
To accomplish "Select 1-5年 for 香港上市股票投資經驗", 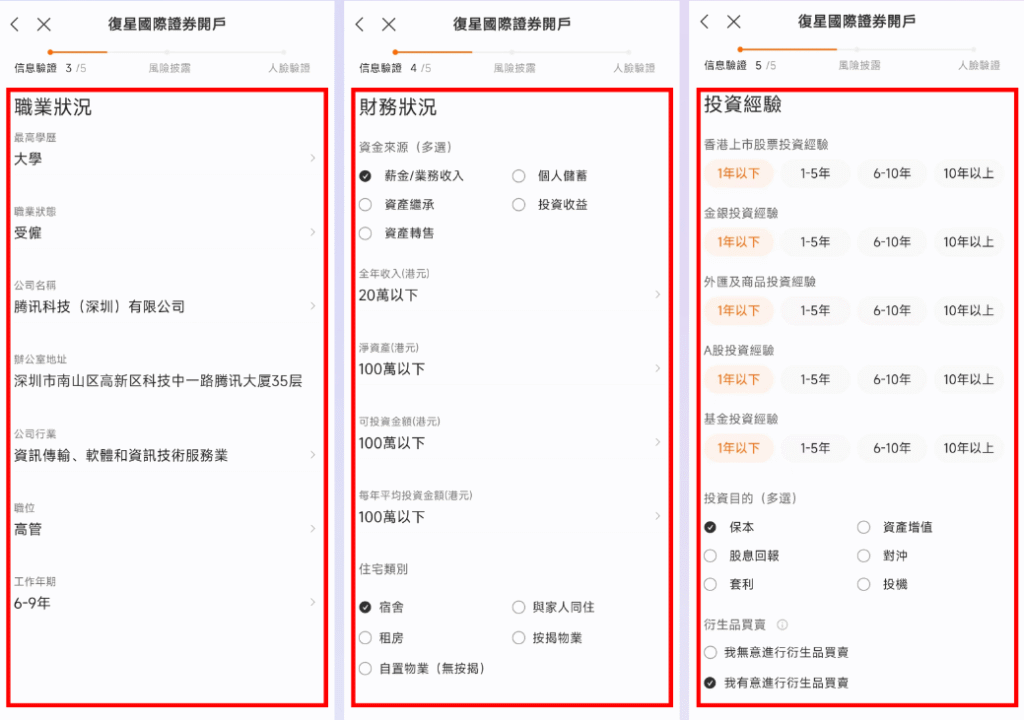I will coord(815,173).
